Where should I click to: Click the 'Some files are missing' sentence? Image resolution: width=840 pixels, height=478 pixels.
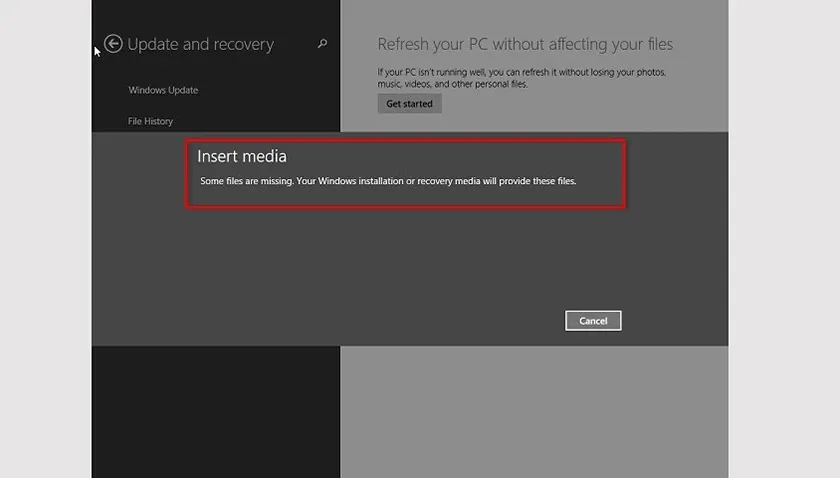coord(247,181)
